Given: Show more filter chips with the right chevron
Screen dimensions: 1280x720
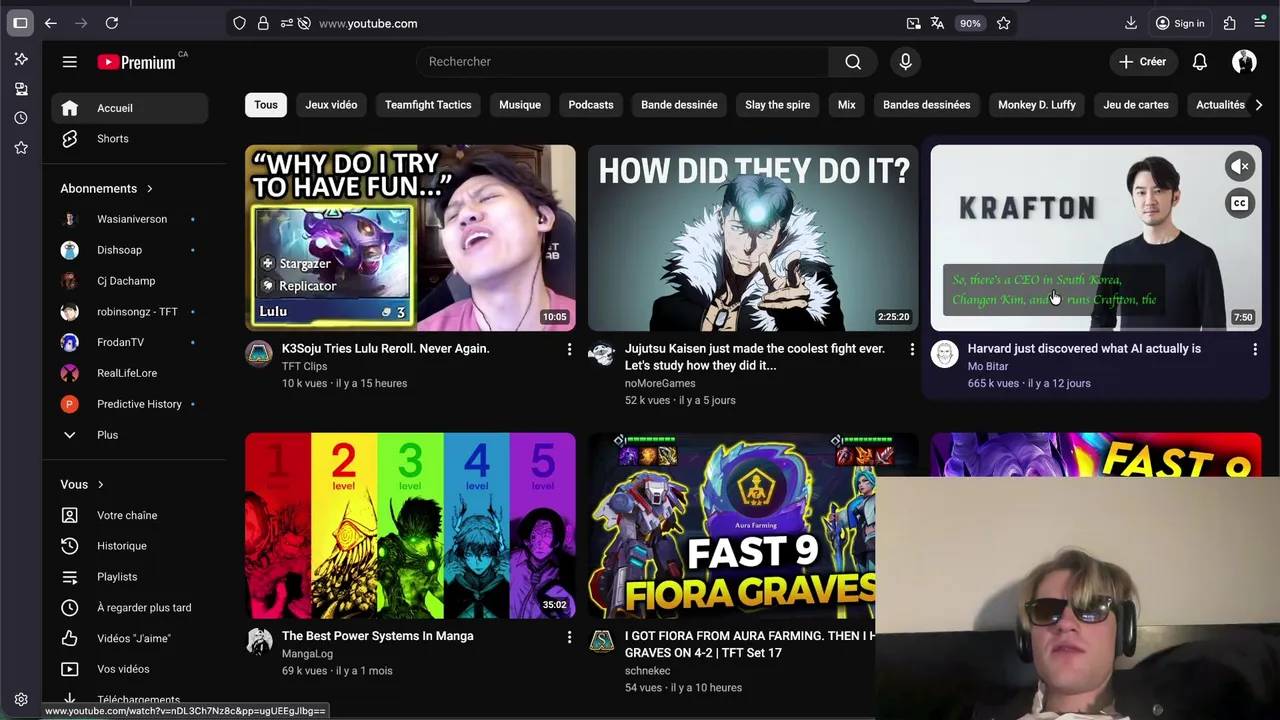Looking at the screenshot, I should tap(1259, 105).
